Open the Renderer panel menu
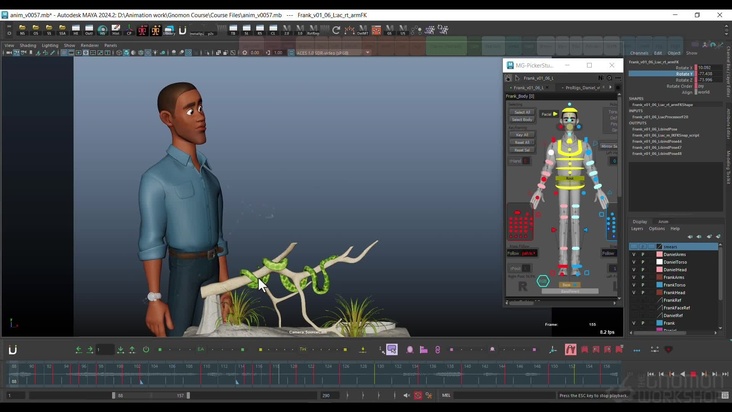 click(89, 45)
